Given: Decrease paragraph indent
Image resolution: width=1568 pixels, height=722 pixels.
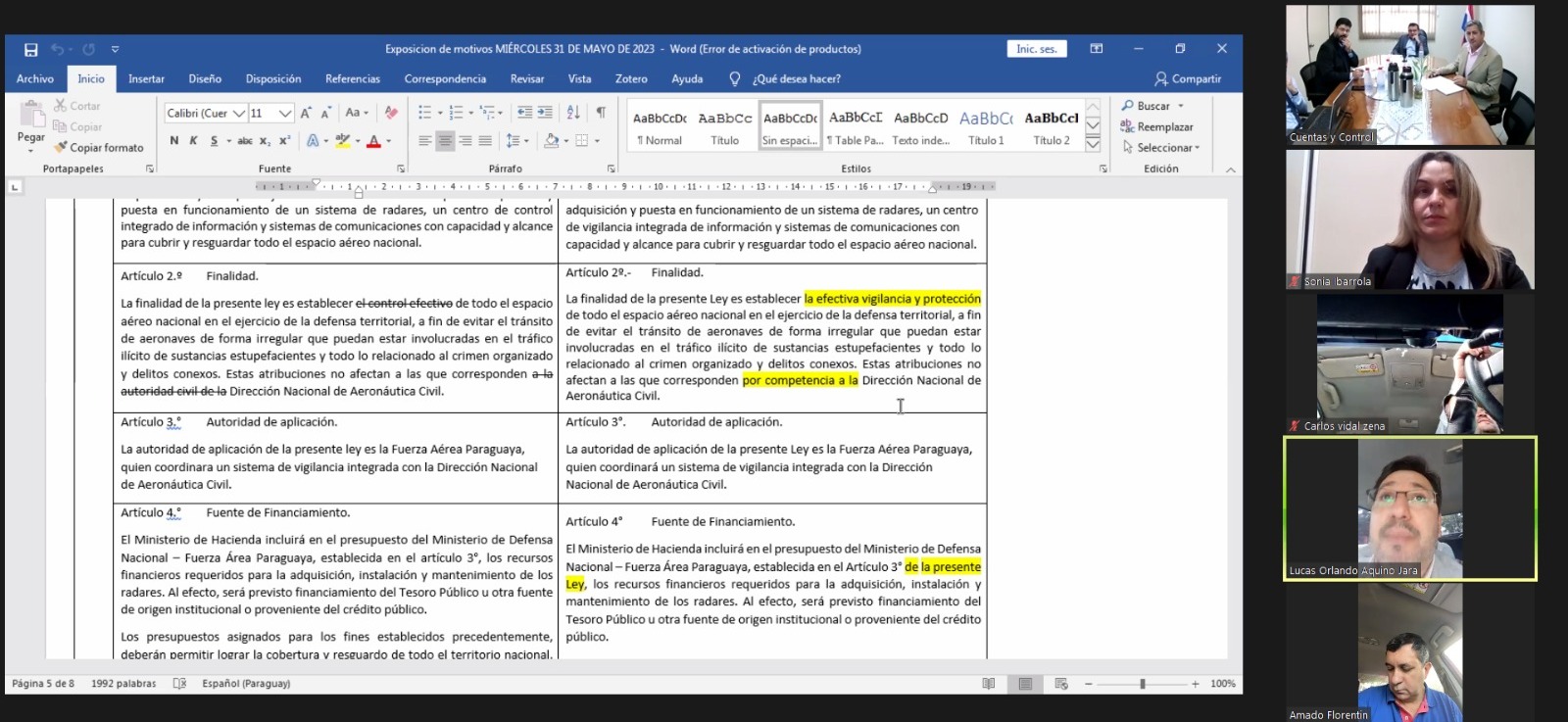Looking at the screenshot, I should 525,113.
